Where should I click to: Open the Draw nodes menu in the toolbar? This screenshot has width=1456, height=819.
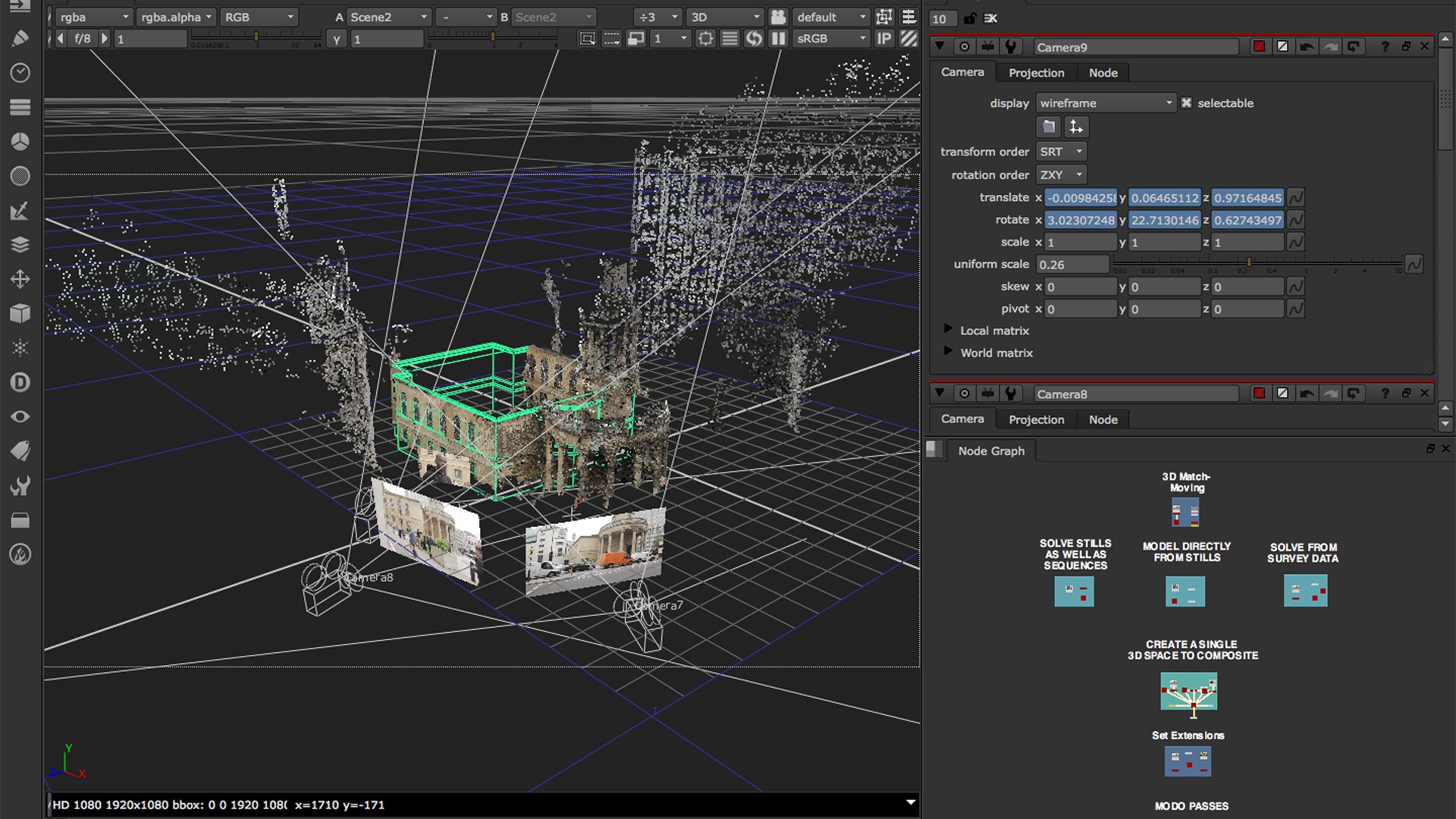20,37
